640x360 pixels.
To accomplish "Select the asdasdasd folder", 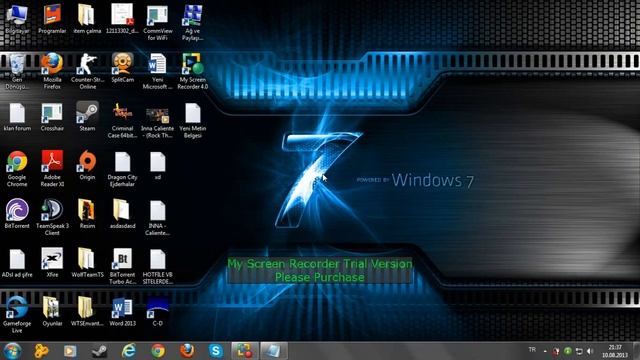I will 122,214.
